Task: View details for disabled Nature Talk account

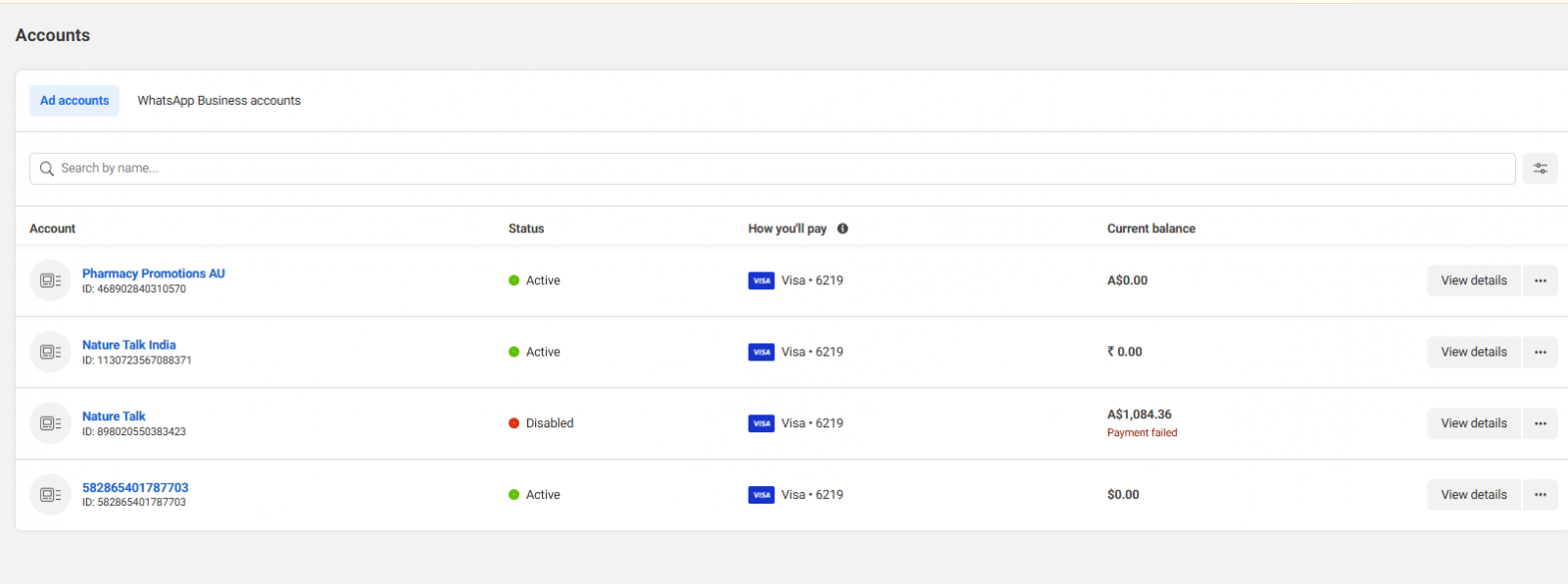Action: tap(1474, 423)
